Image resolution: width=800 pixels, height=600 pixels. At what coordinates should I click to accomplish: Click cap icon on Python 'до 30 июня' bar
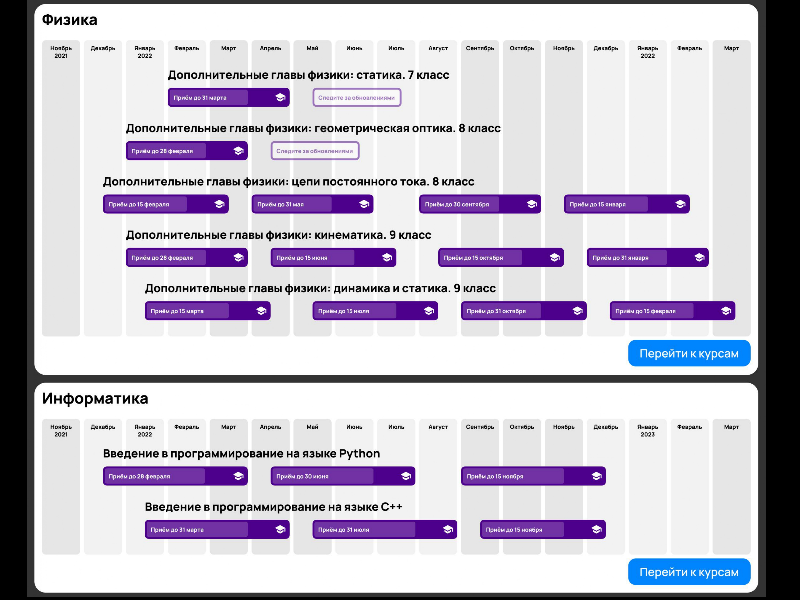(406, 476)
